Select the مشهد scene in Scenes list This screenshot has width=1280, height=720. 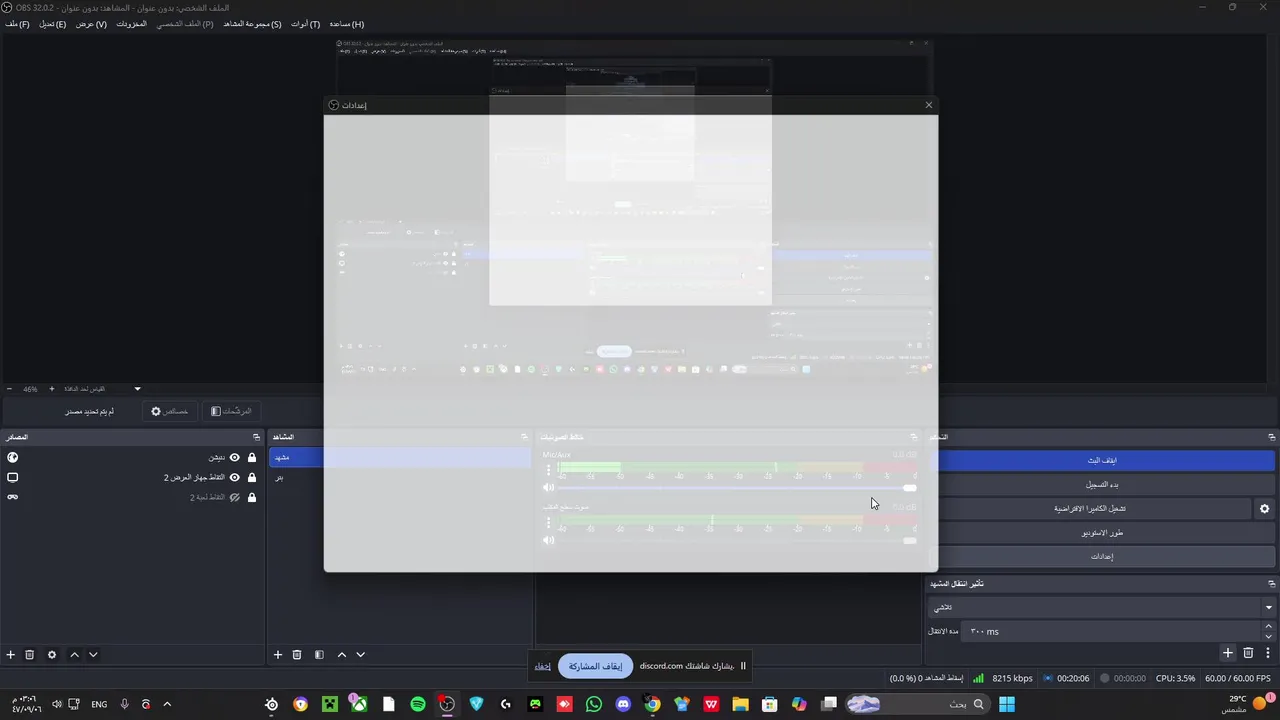400,458
